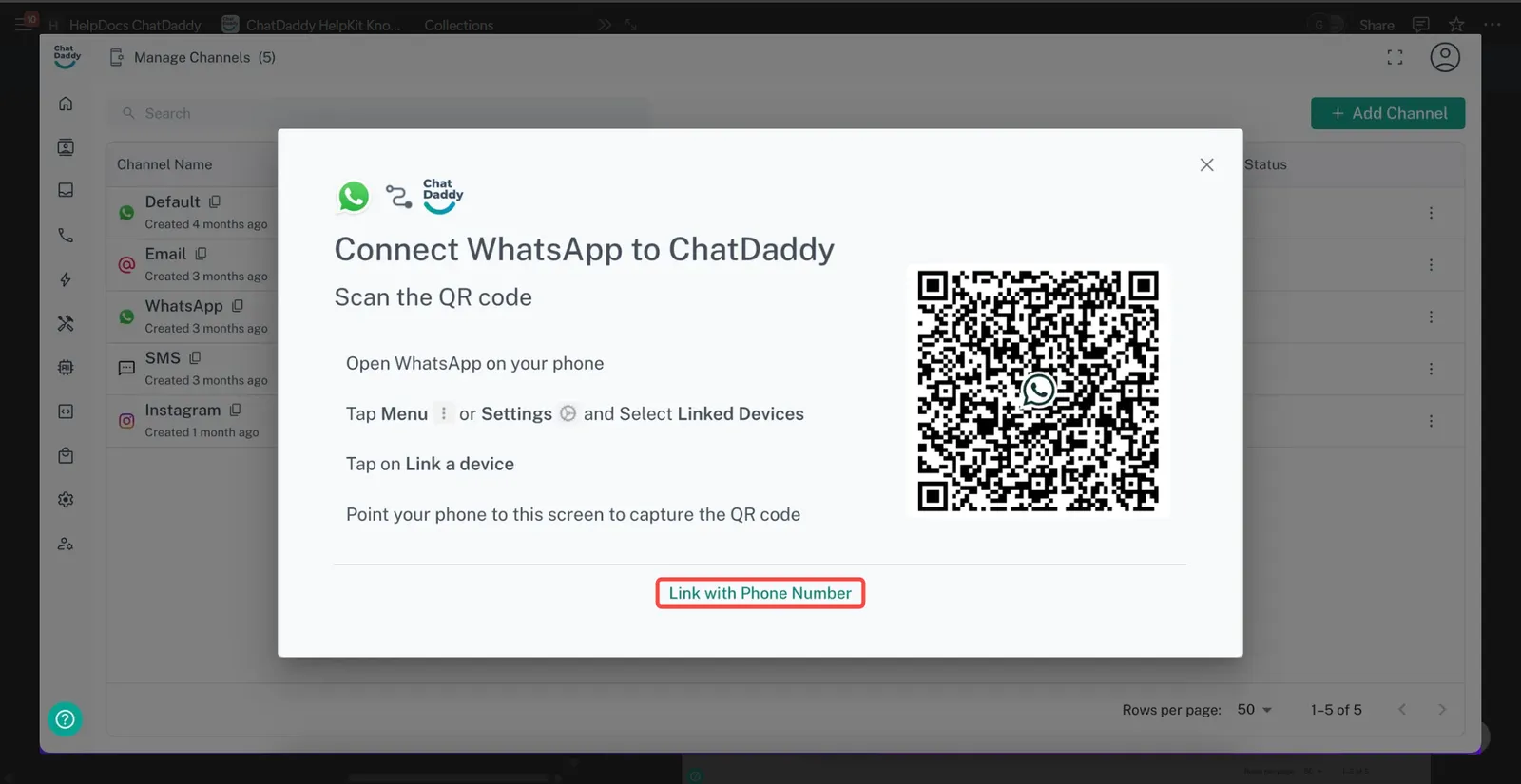Open the tools icon in sidebar
This screenshot has width=1521, height=784.
(66, 323)
